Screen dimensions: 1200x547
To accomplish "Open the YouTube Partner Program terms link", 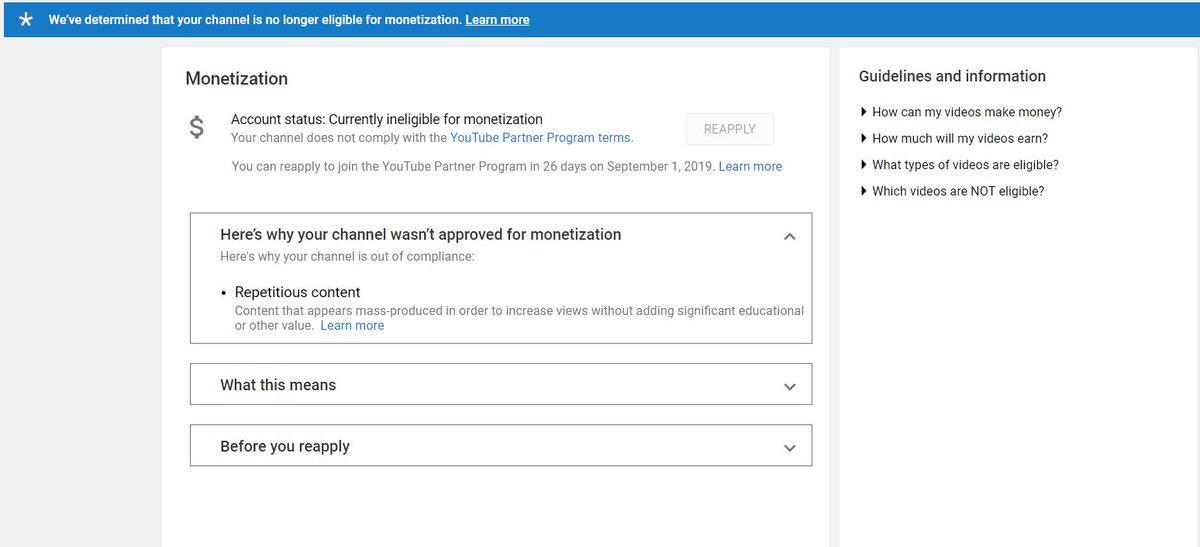I will pyautogui.click(x=541, y=138).
